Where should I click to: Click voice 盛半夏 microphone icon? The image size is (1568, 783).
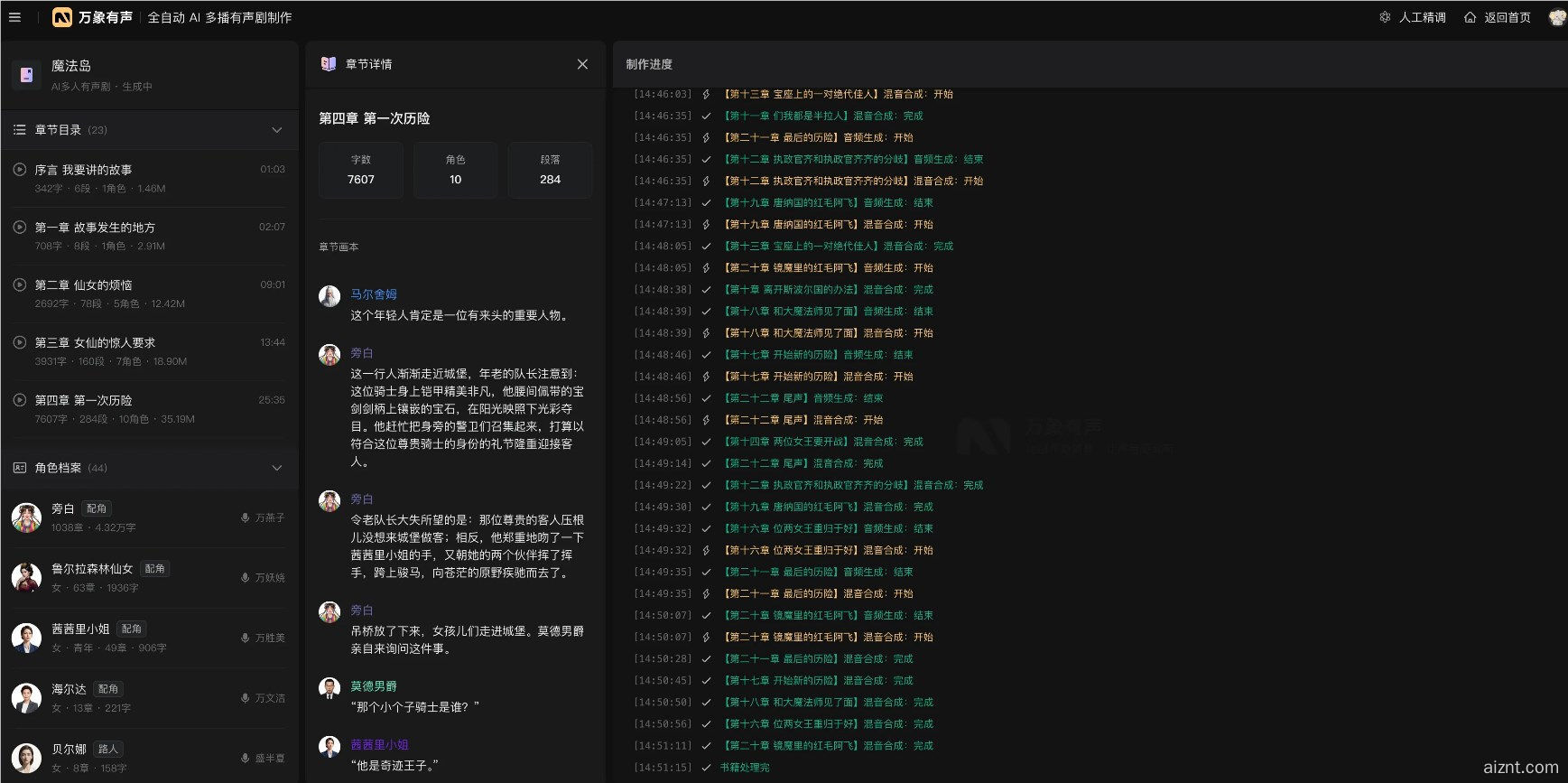tap(245, 758)
